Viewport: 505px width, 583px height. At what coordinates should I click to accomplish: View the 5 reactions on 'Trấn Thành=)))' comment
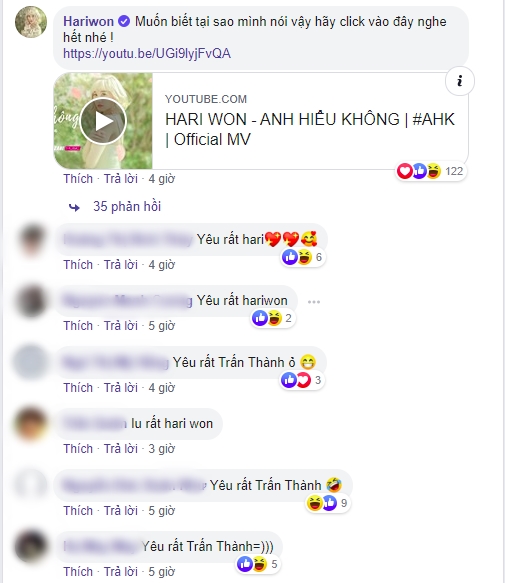(x=258, y=564)
